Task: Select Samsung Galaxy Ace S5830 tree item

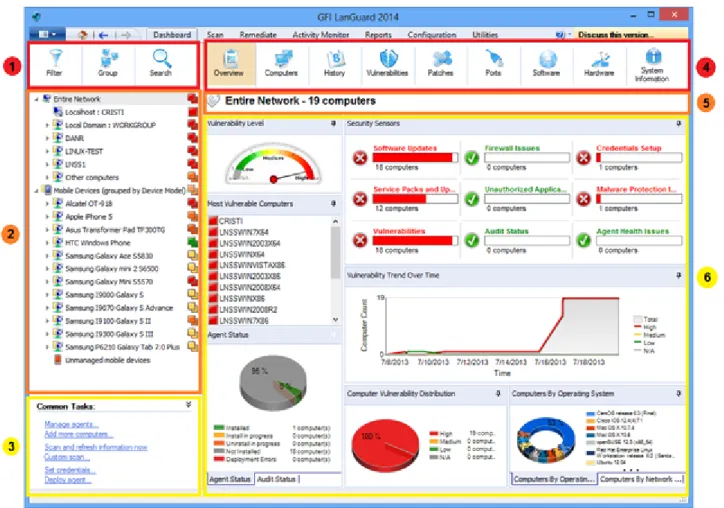Action: coord(109,256)
